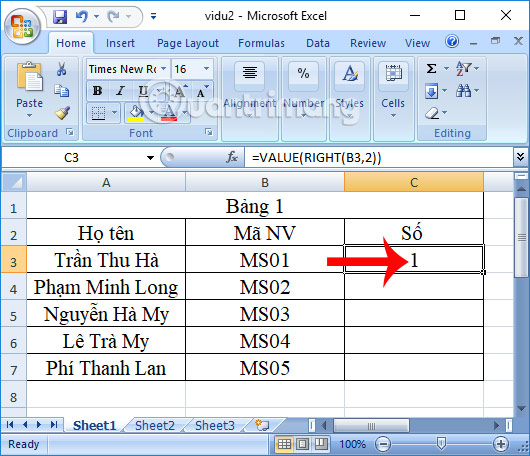This screenshot has width=530, height=456.
Task: Switch to the Data tab
Action: tap(318, 43)
